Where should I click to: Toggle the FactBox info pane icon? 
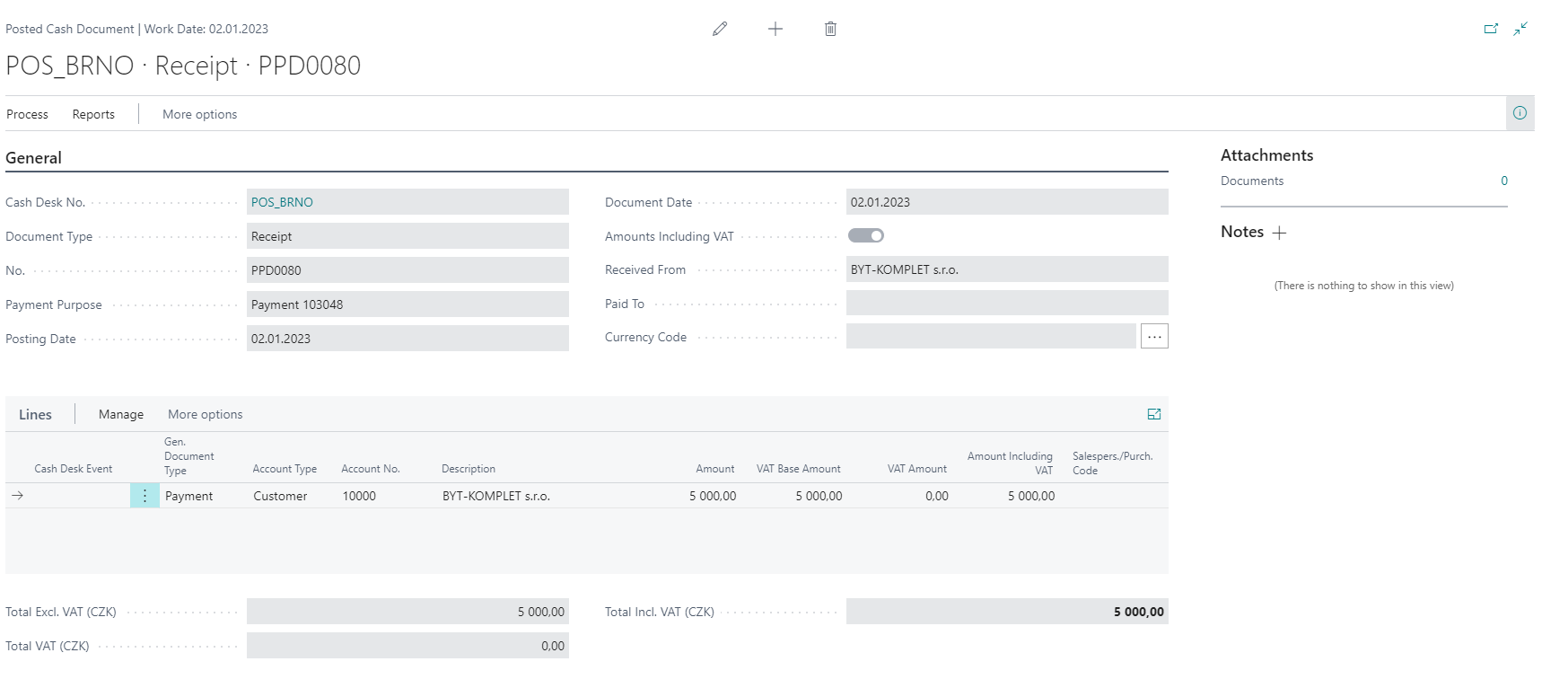tap(1520, 113)
